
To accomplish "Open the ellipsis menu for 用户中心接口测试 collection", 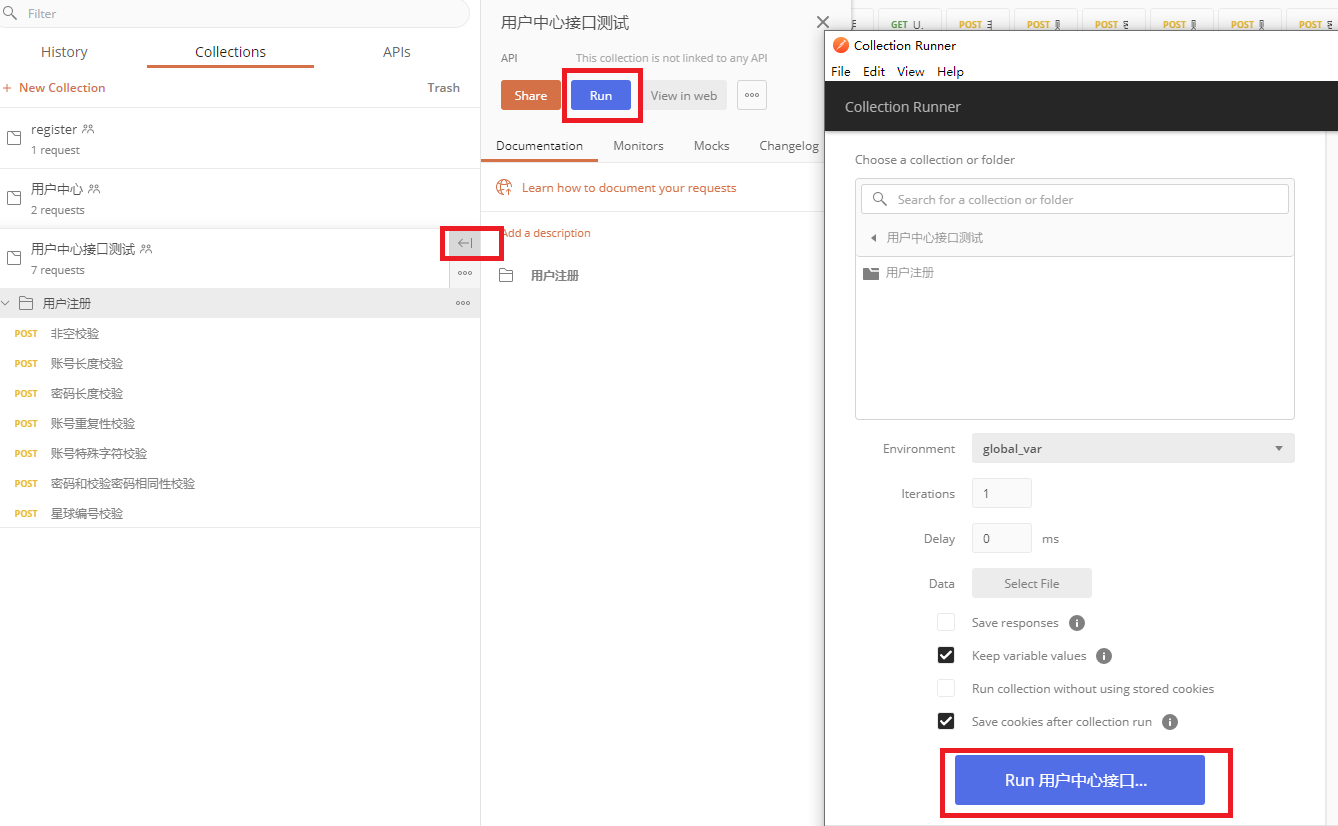I will [465, 273].
